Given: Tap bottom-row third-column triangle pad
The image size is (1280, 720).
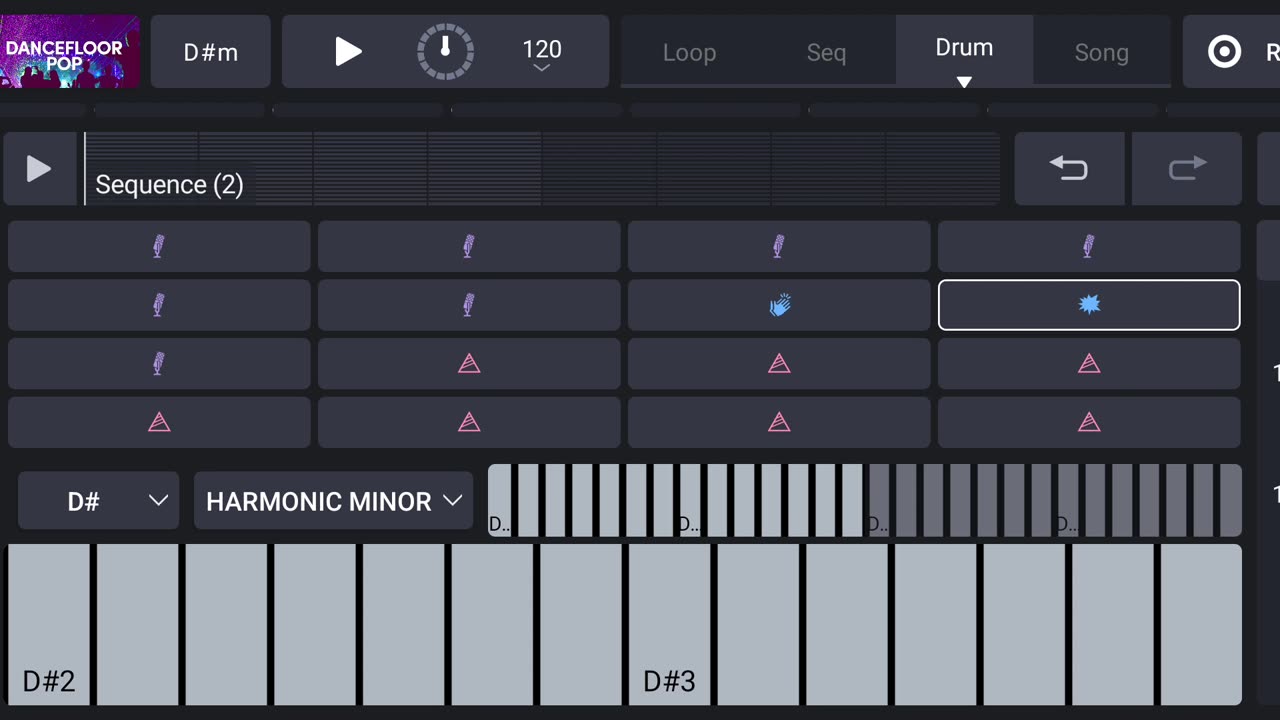Looking at the screenshot, I should [x=779, y=422].
